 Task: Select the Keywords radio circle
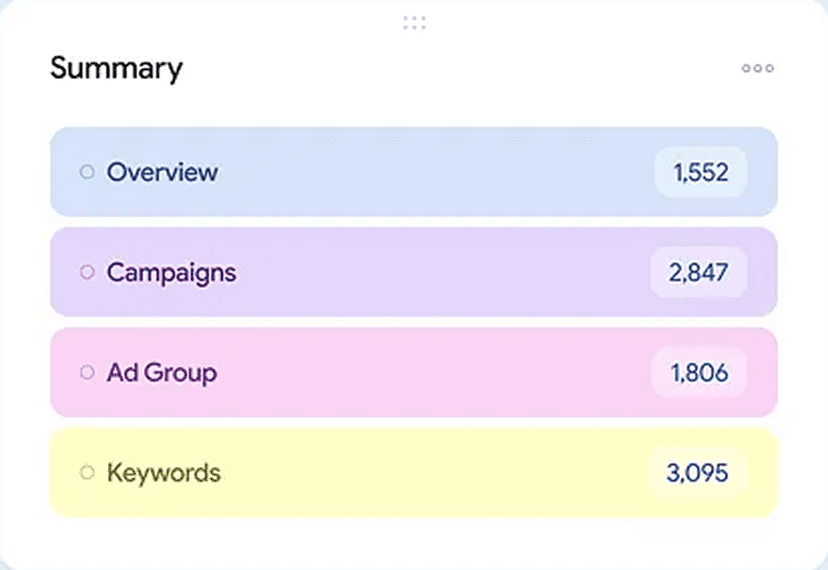click(87, 472)
